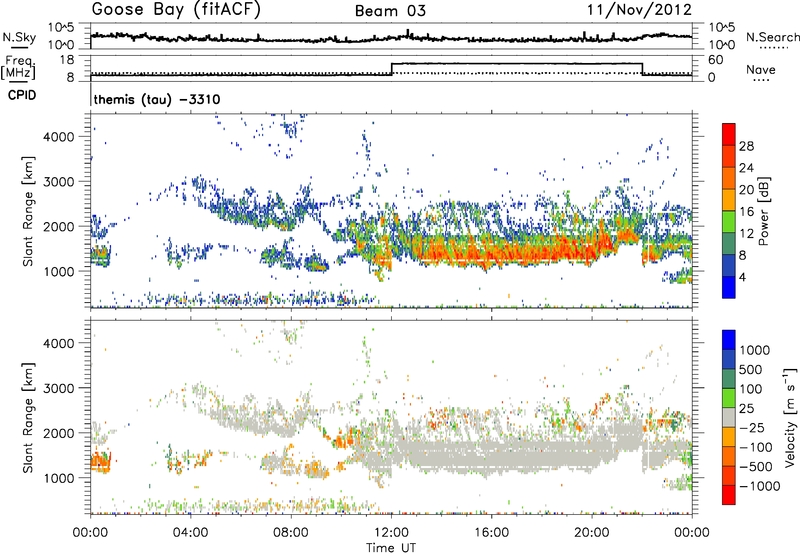The image size is (800, 554).
Task: Click the light green Velocity segment between 25 and 100
Action: (729, 398)
